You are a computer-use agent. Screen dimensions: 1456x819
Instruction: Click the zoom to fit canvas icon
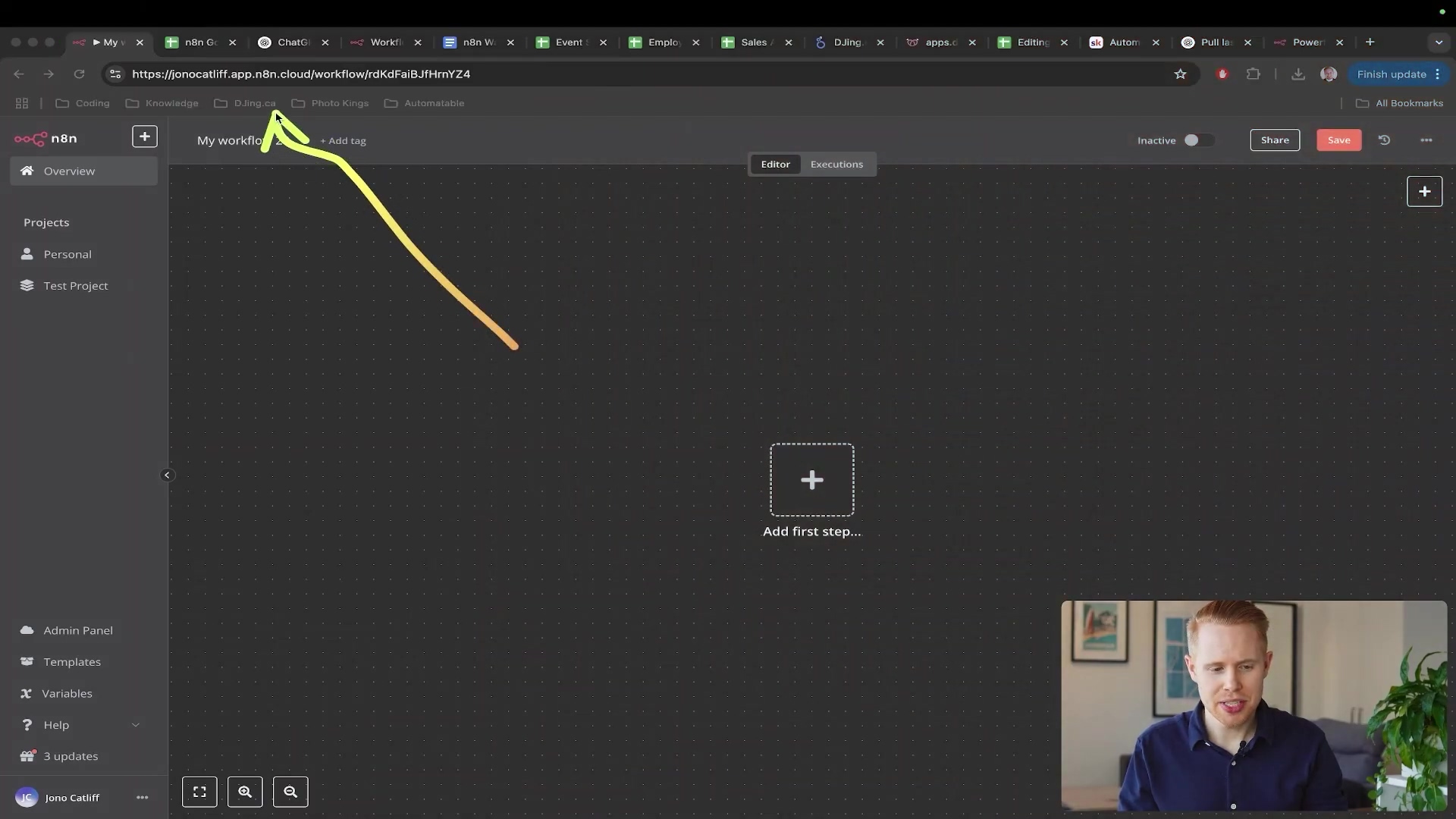(x=199, y=792)
